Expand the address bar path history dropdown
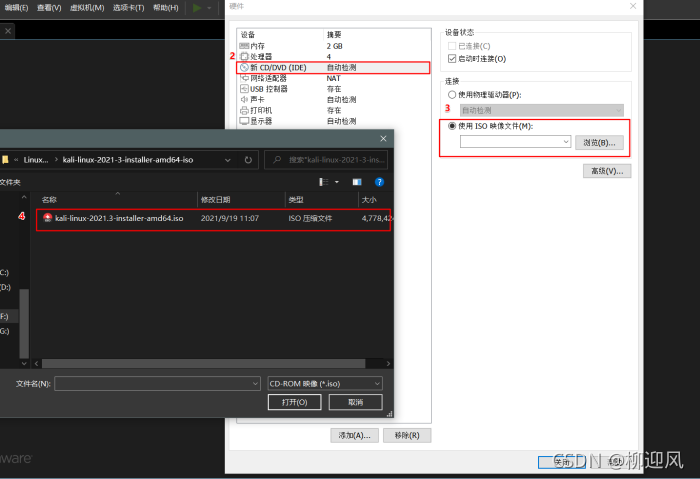The height and width of the screenshot is (479, 700). pos(228,160)
